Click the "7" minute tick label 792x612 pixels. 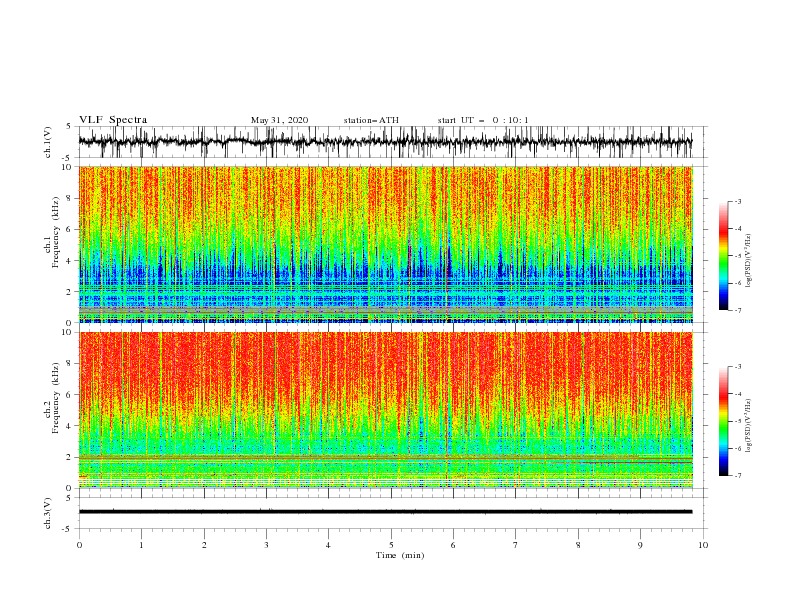[516, 545]
